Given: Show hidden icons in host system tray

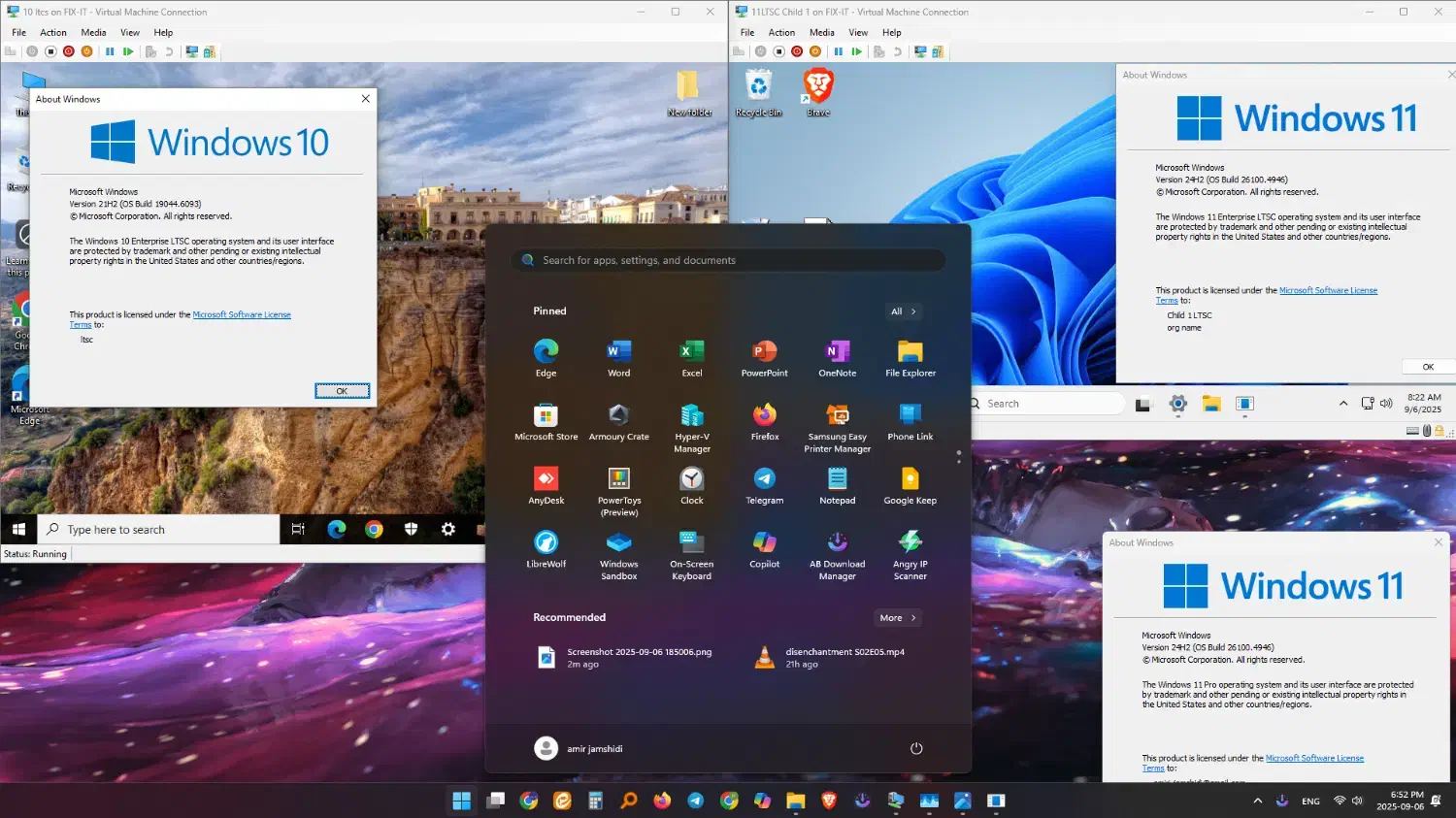Looking at the screenshot, I should tap(1258, 801).
